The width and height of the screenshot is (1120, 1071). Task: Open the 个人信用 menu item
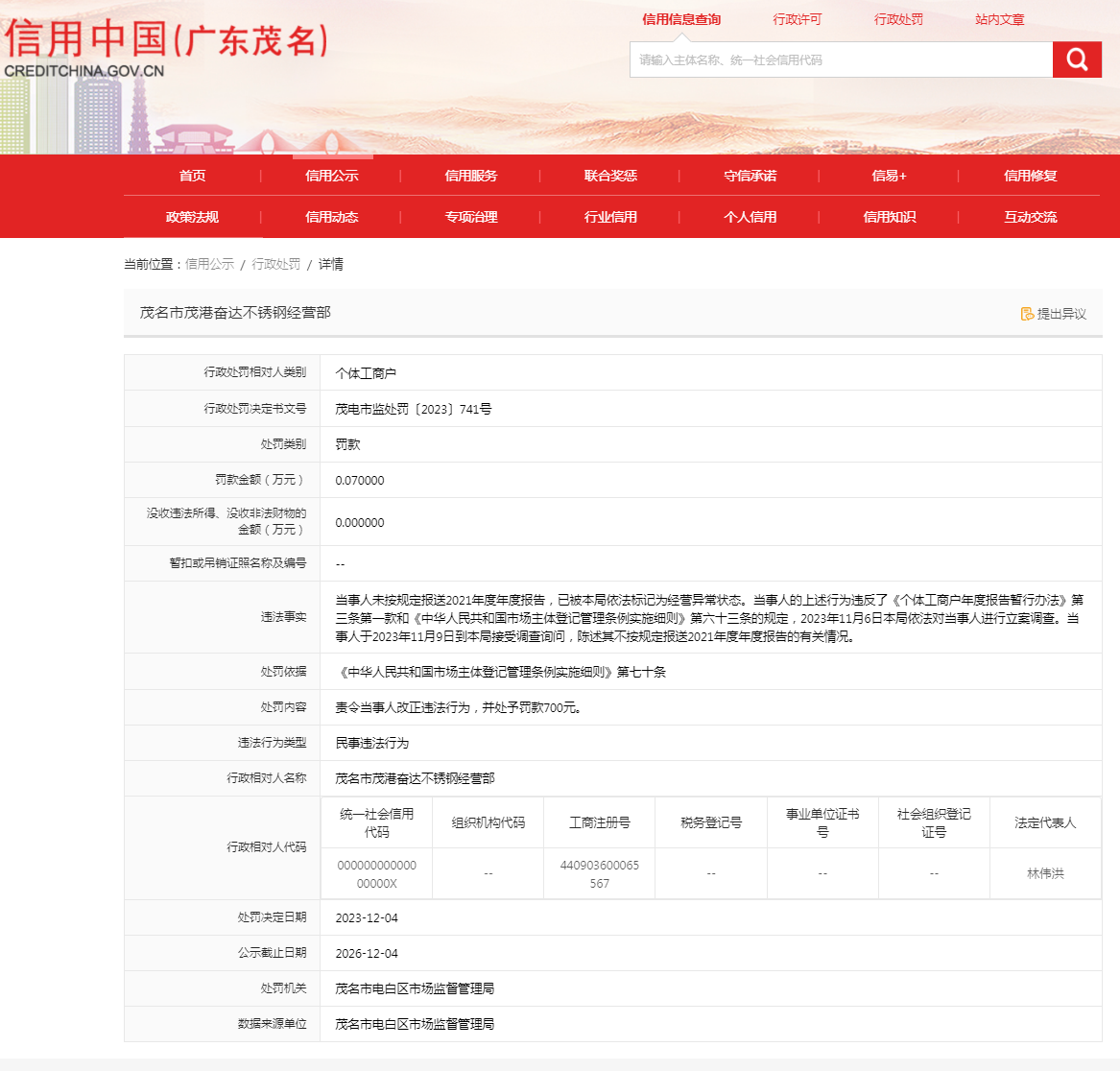(x=750, y=217)
